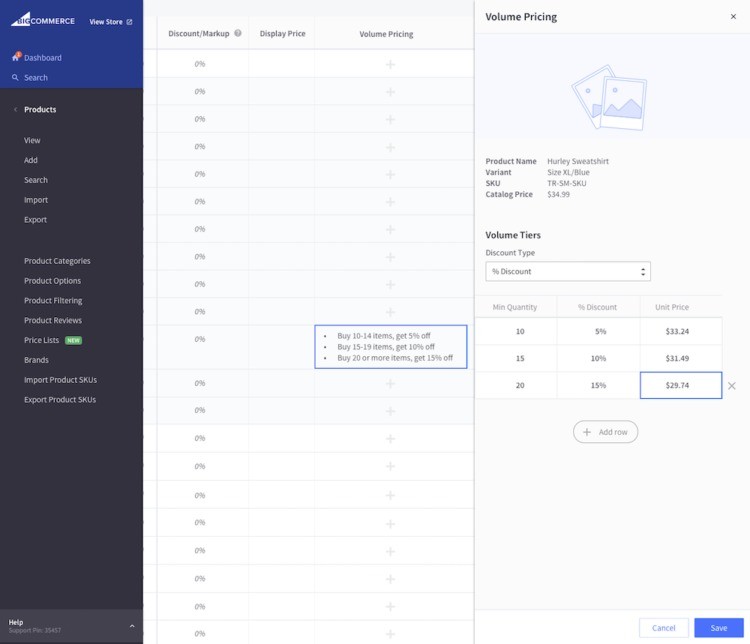Click the Cancel button

coord(663,628)
